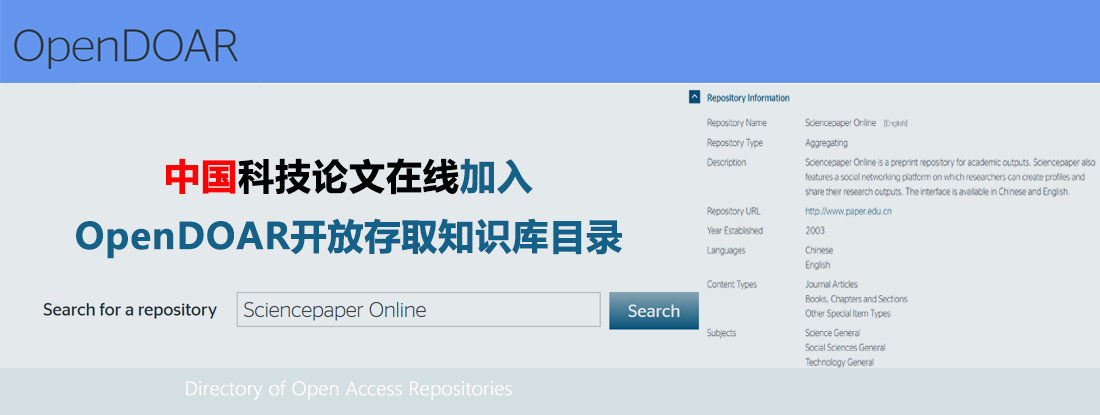Click the OpenDOAR开放存取知识库目录 heading line
Screen dimensions: 1100x415
tap(349, 237)
